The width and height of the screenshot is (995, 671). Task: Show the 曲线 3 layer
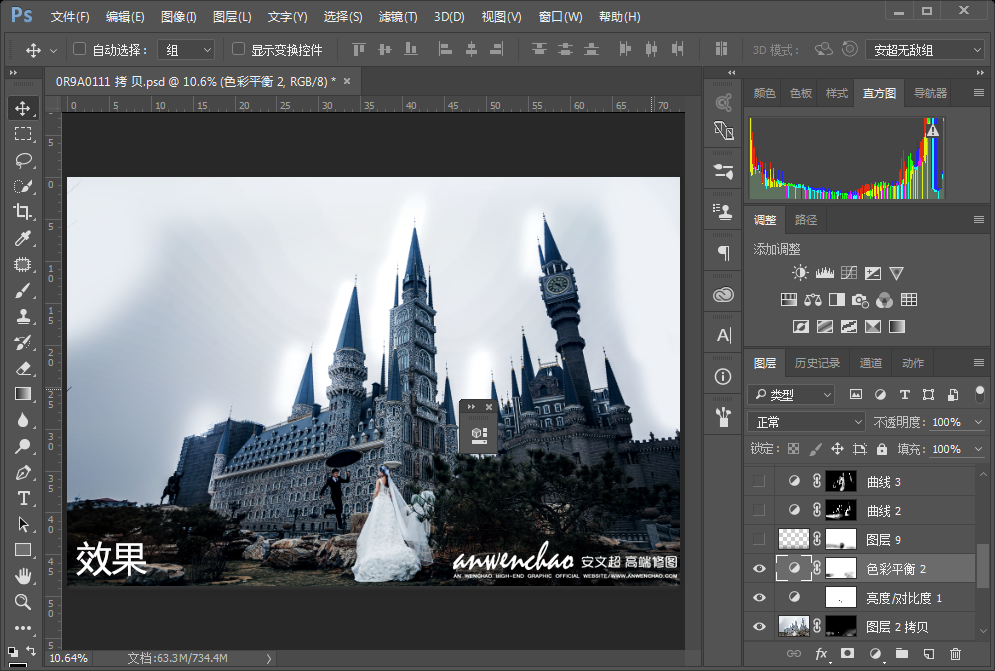(759, 482)
